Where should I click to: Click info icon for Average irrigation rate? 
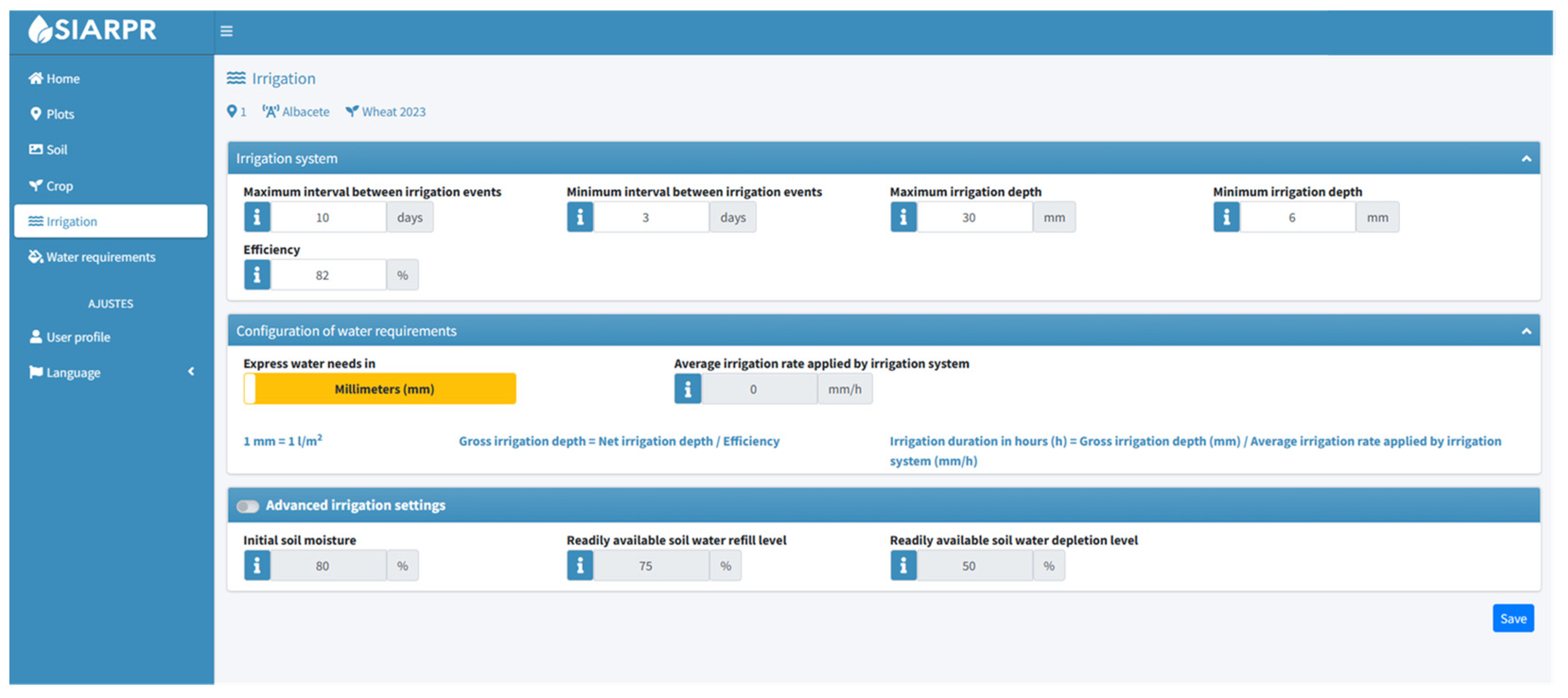click(x=687, y=390)
